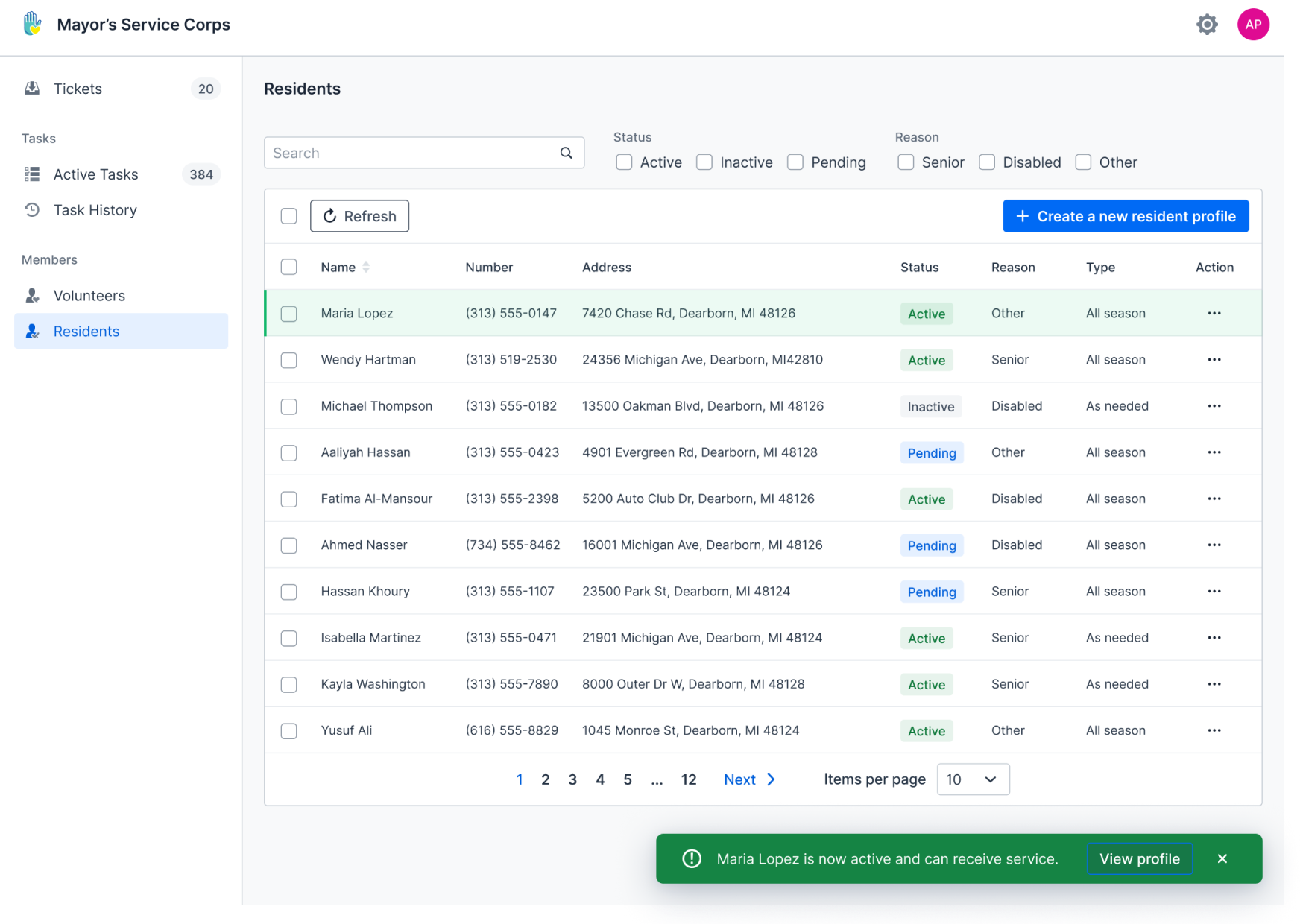Screen dimensions: 1300x924
Task: Tick the checkbox next to Refresh button
Action: [289, 216]
